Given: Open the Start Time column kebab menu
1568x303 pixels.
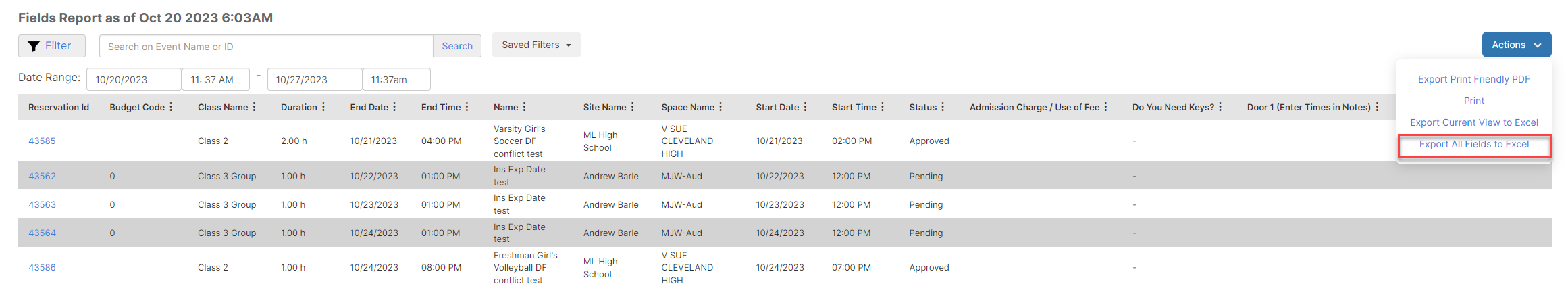Looking at the screenshot, I should tap(883, 107).
